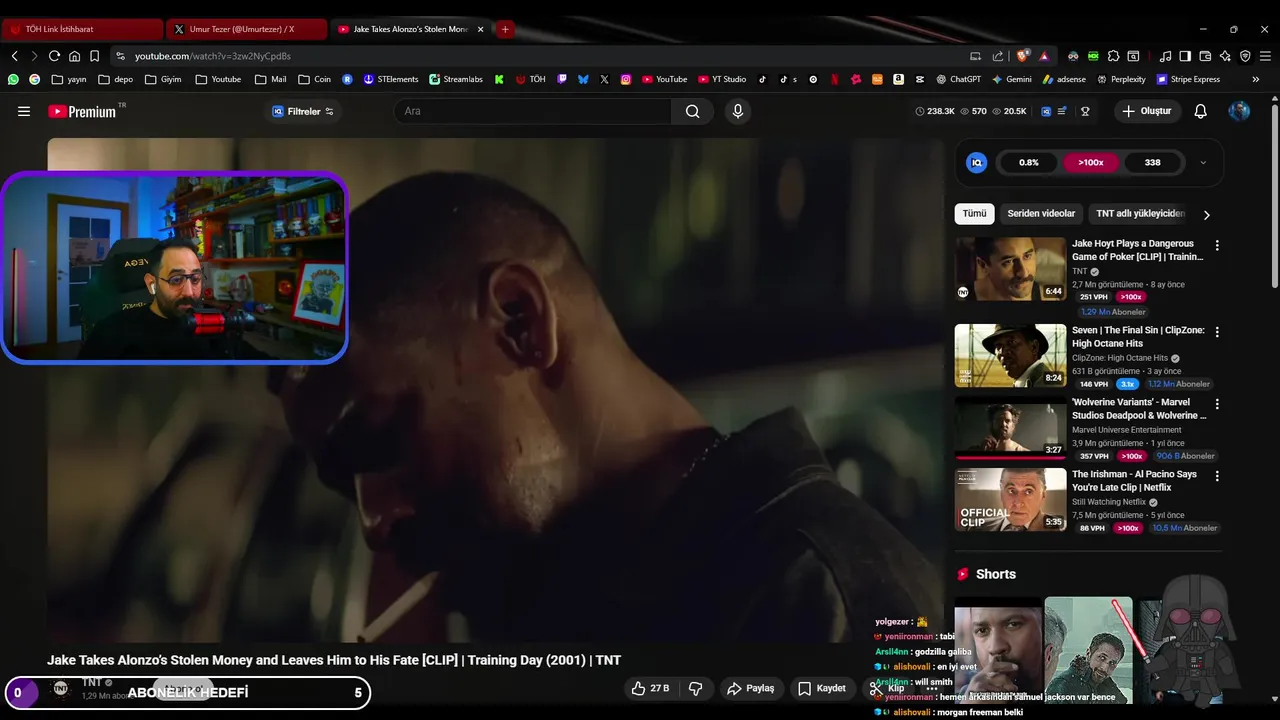Click the blue IQ badge in sidebar
The height and width of the screenshot is (720, 1280).
click(977, 162)
